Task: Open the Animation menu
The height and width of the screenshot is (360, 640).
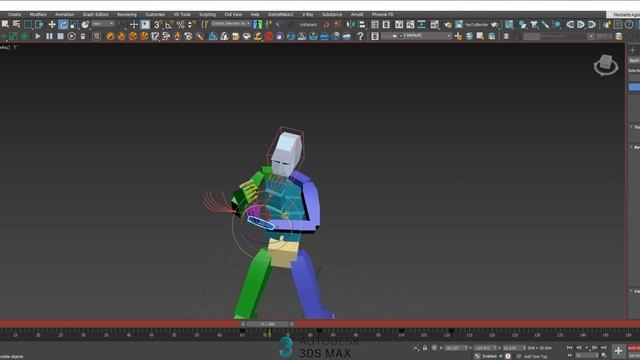Action: click(64, 14)
